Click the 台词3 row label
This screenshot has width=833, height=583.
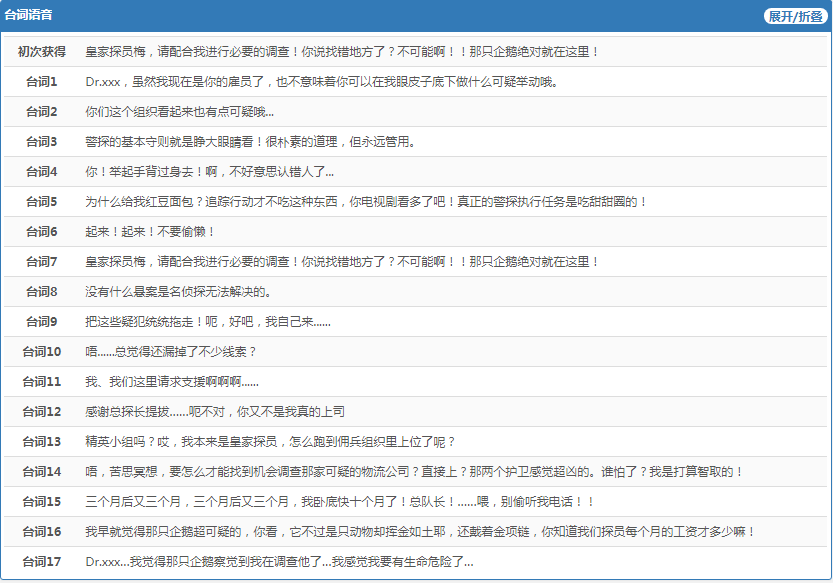point(42,142)
